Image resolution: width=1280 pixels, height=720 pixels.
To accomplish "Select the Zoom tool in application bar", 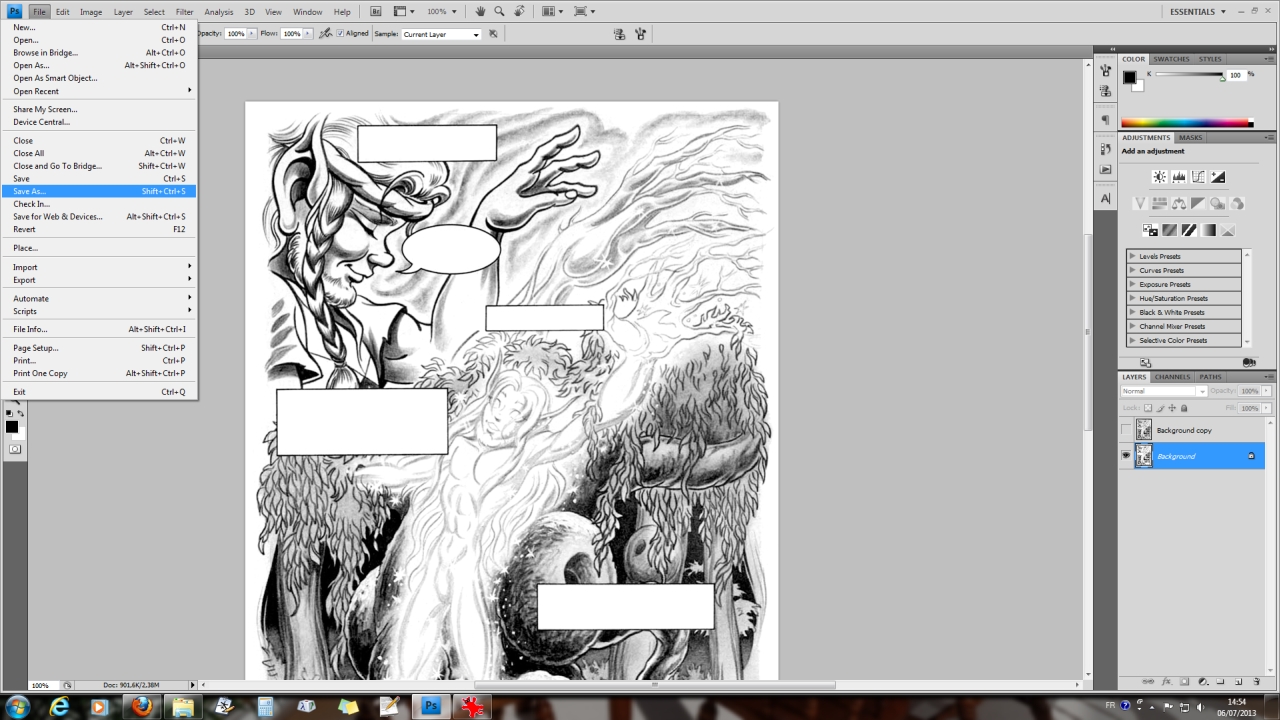I will [500, 12].
